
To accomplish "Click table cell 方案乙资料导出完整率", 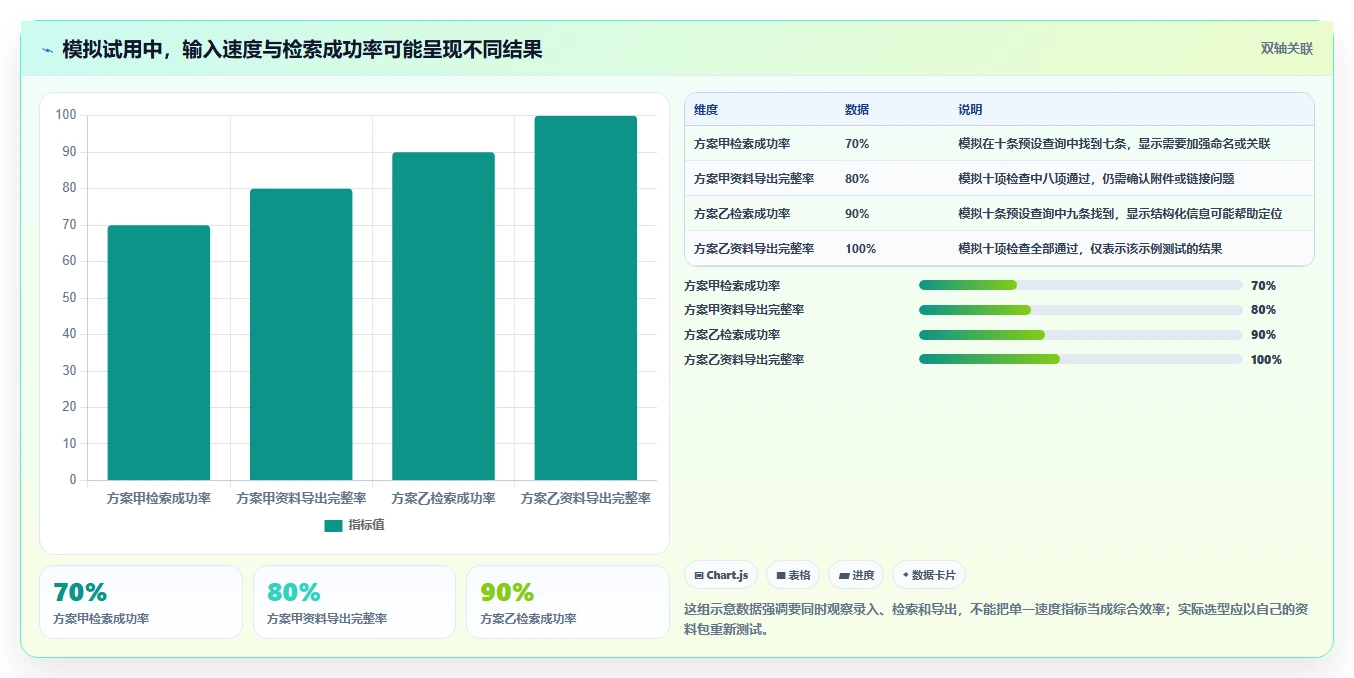I will point(754,249).
